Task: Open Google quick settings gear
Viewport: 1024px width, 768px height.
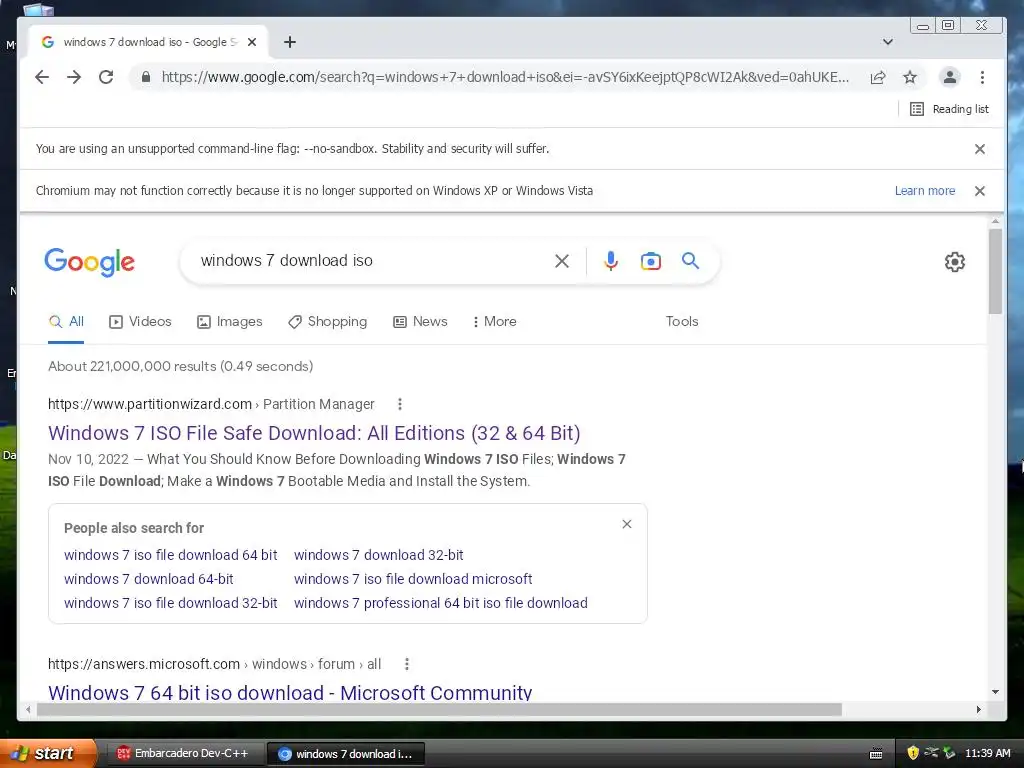Action: click(x=955, y=262)
